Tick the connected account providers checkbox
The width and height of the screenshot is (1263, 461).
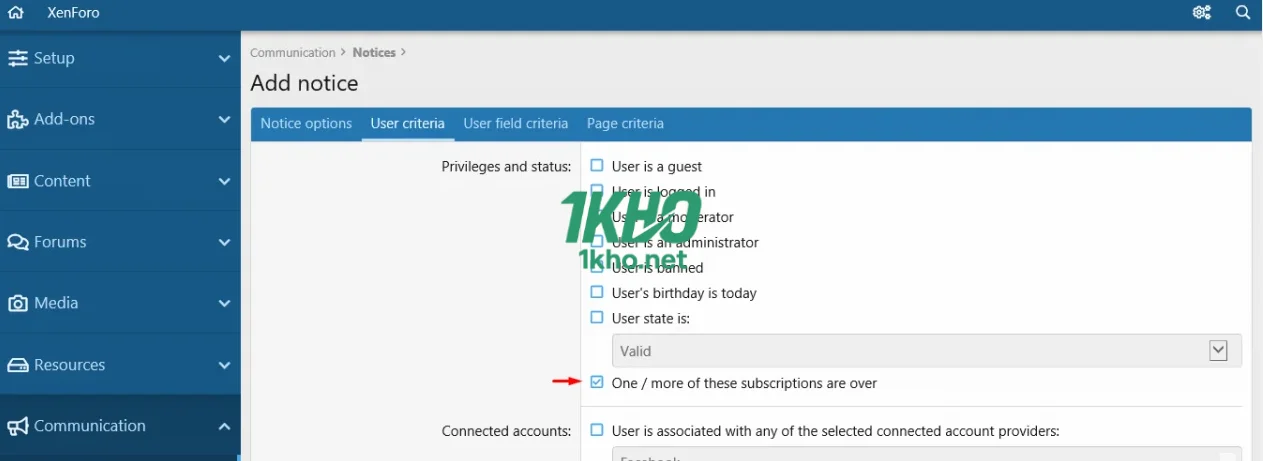click(597, 430)
